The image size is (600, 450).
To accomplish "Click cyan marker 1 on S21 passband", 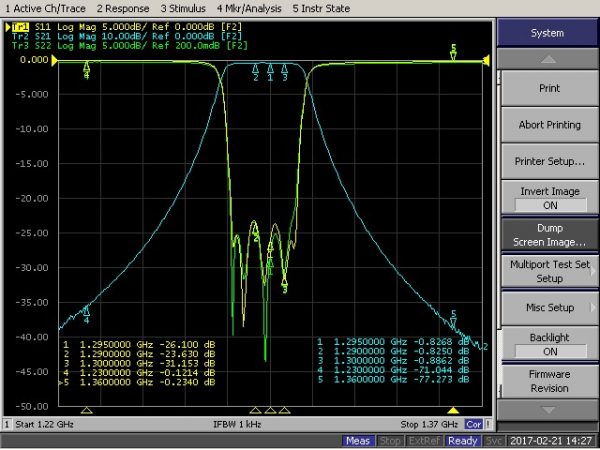I will click(270, 72).
